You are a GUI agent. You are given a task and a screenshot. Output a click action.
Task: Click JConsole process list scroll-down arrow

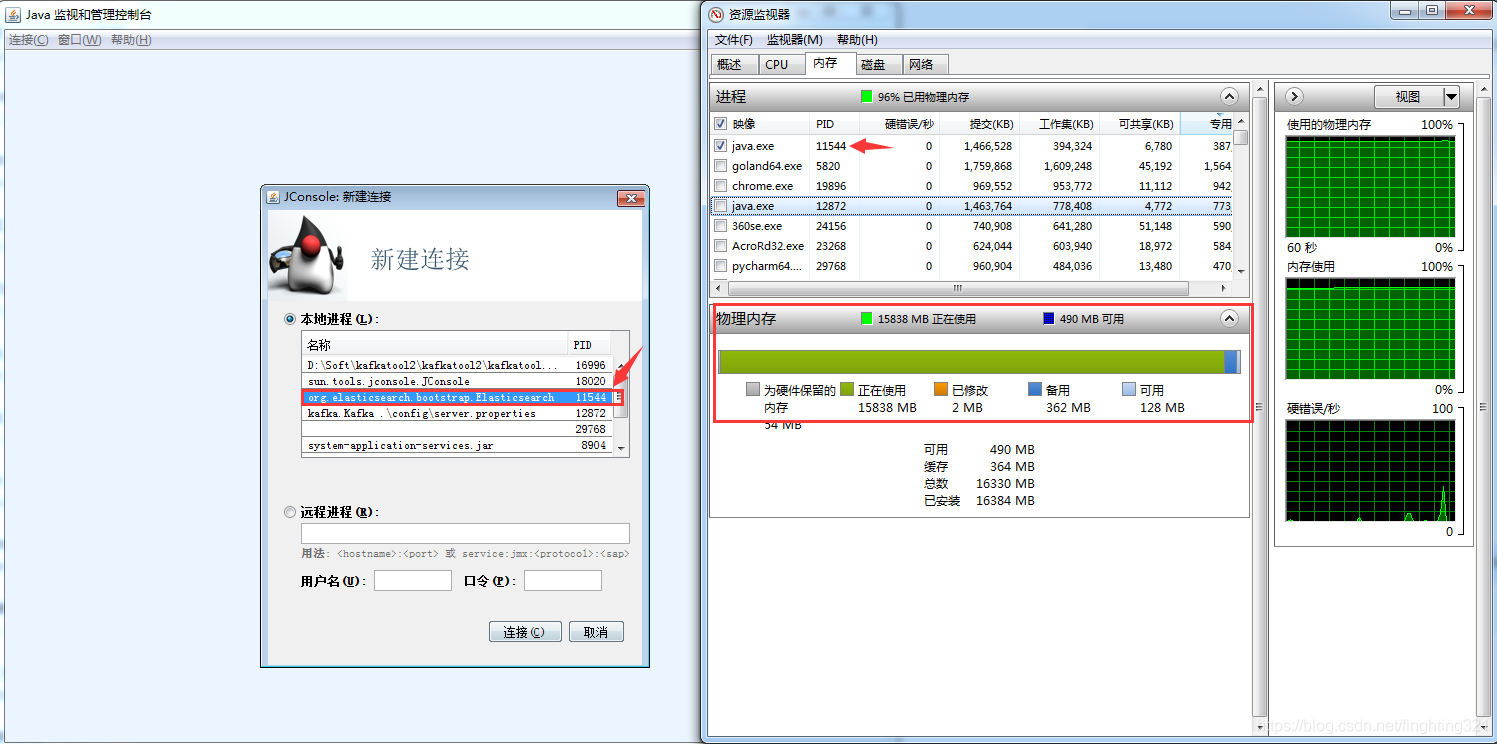pos(622,449)
